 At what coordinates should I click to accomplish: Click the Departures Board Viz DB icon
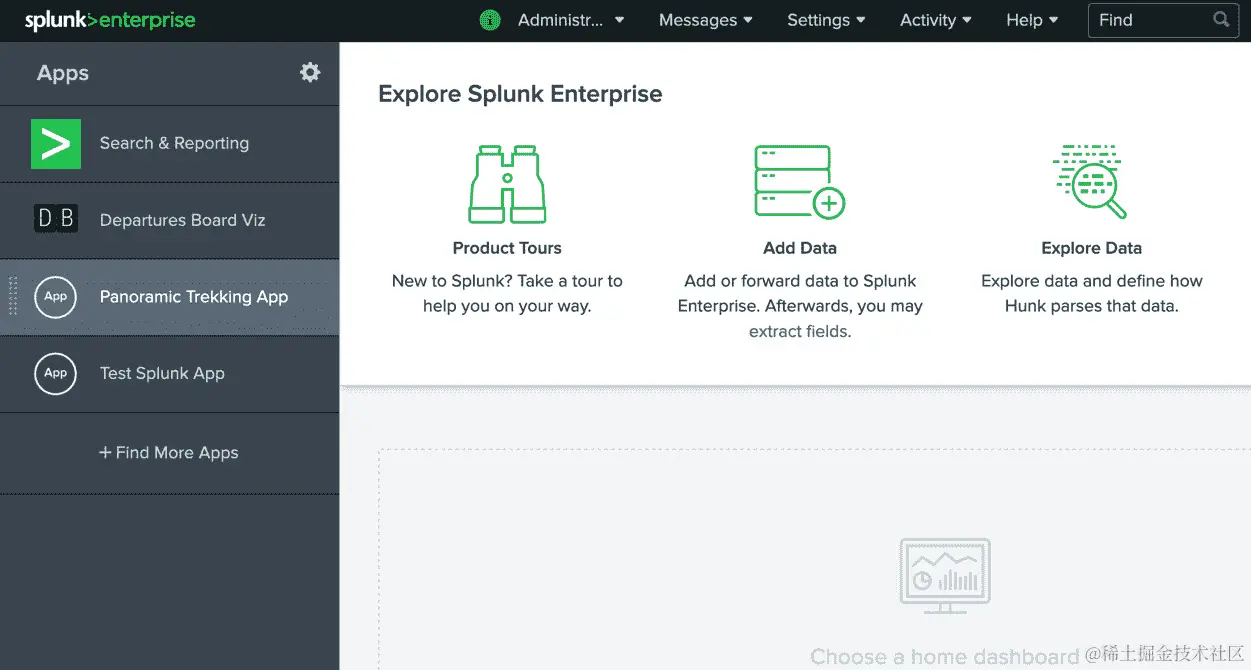[56, 219]
